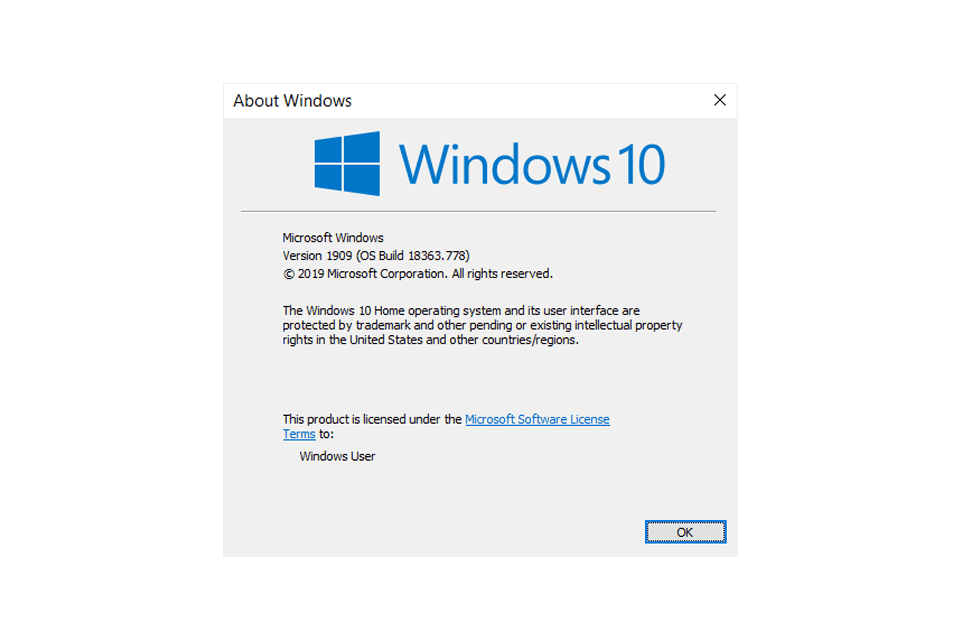Click the This product is licensed under text
Image resolution: width=960 pixels, height=640 pixels.
pyautogui.click(x=372, y=419)
